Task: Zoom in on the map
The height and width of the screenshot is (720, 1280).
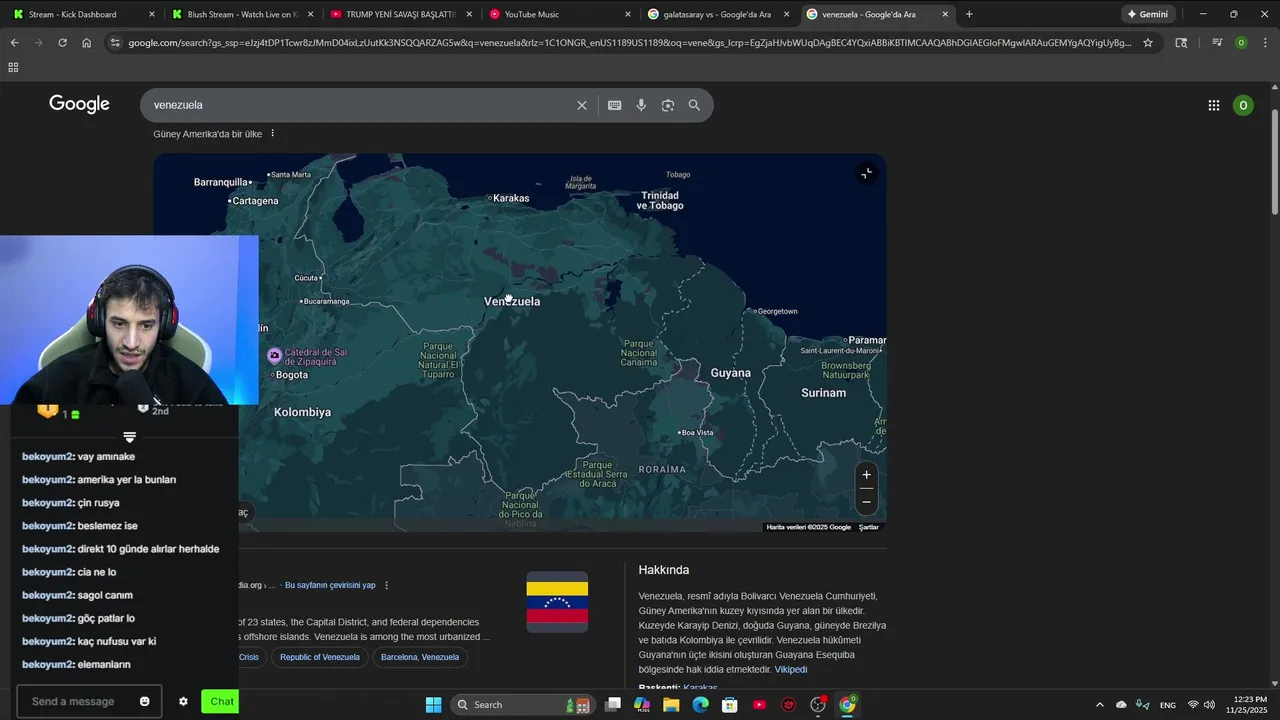Action: point(867,475)
